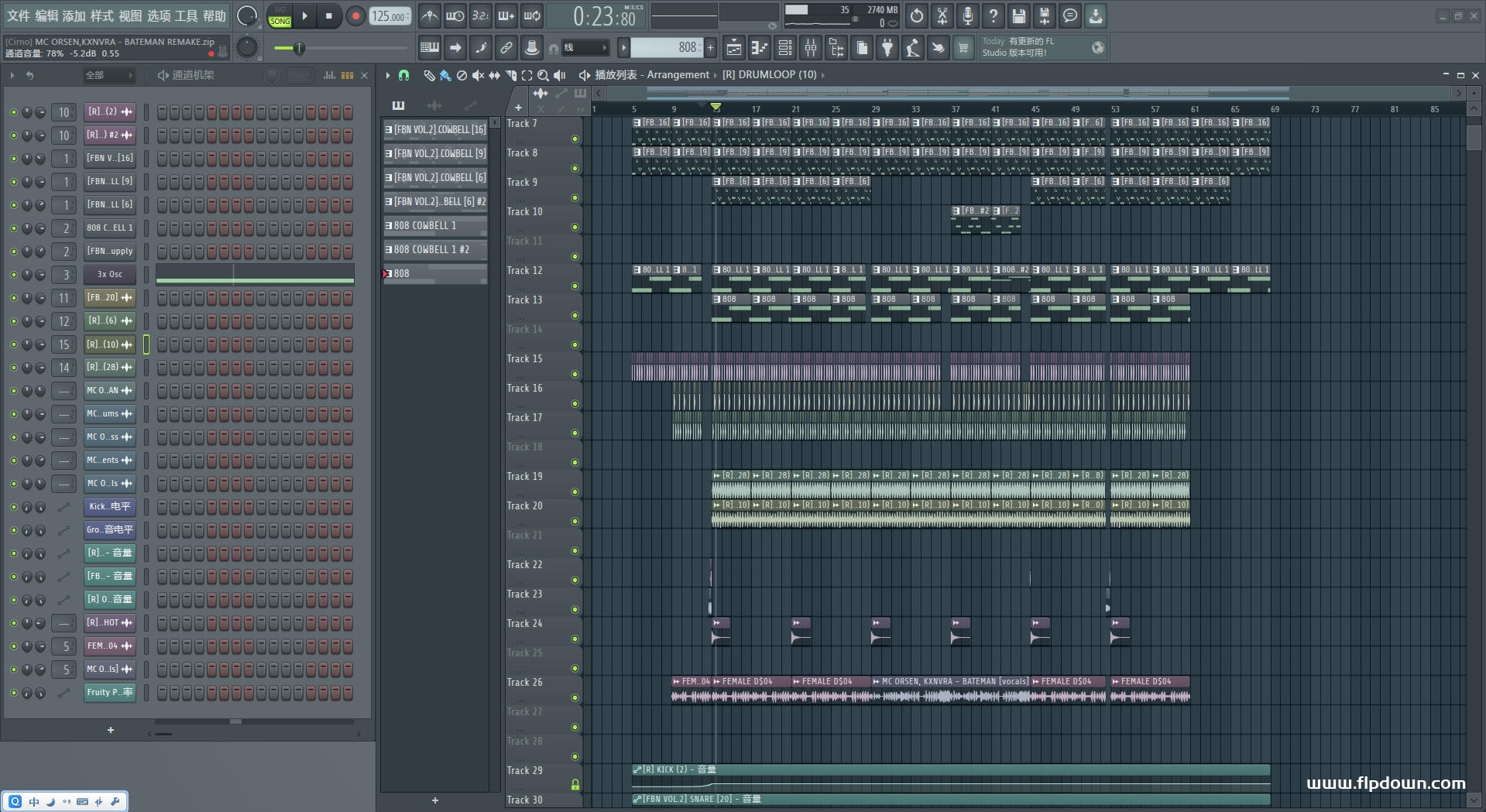Click the 3x Osc channel button

pyautogui.click(x=109, y=275)
